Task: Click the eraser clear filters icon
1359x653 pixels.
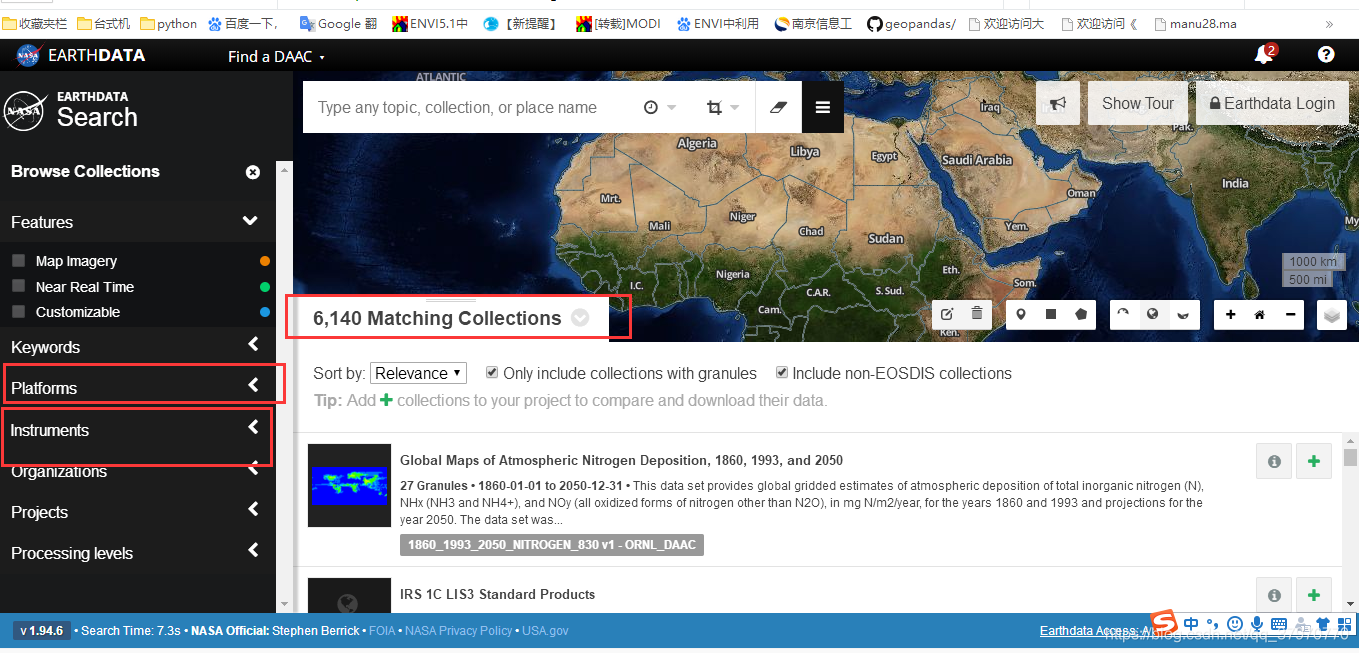Action: (779, 107)
